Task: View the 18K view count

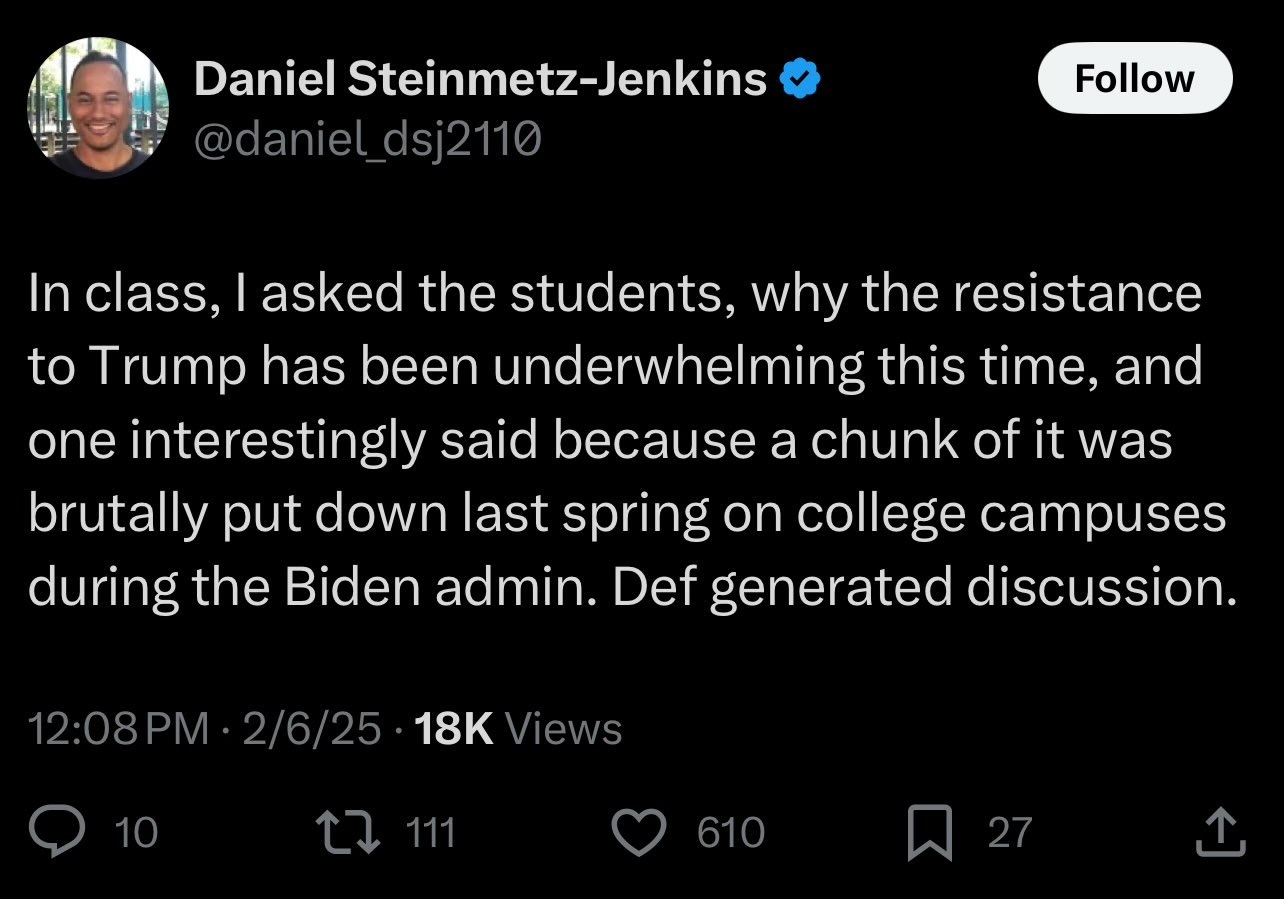Action: click(452, 729)
